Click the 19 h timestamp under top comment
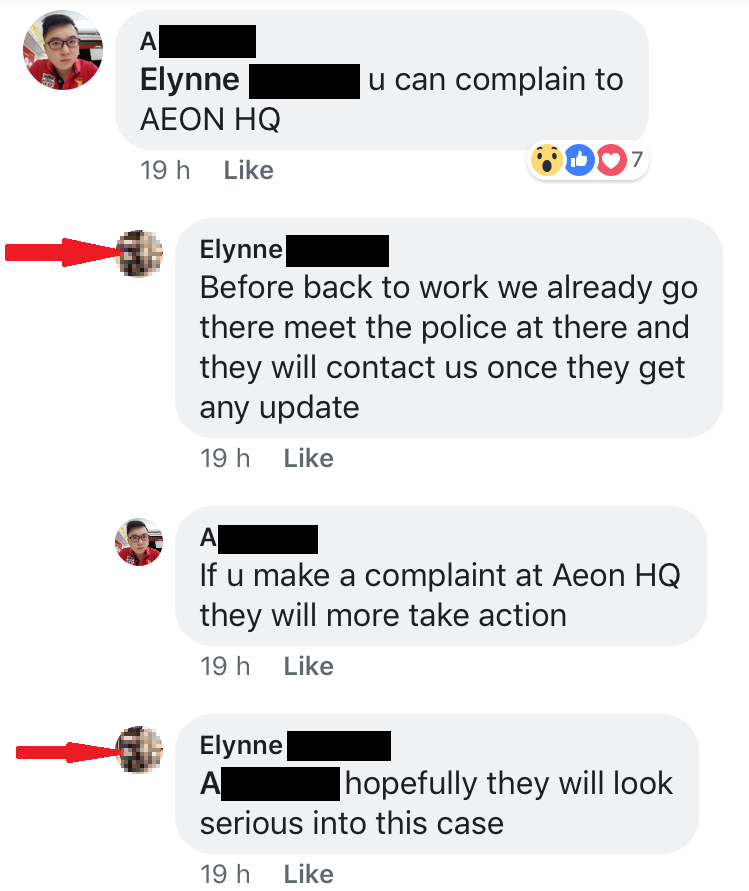The image size is (749, 891). coord(165,170)
